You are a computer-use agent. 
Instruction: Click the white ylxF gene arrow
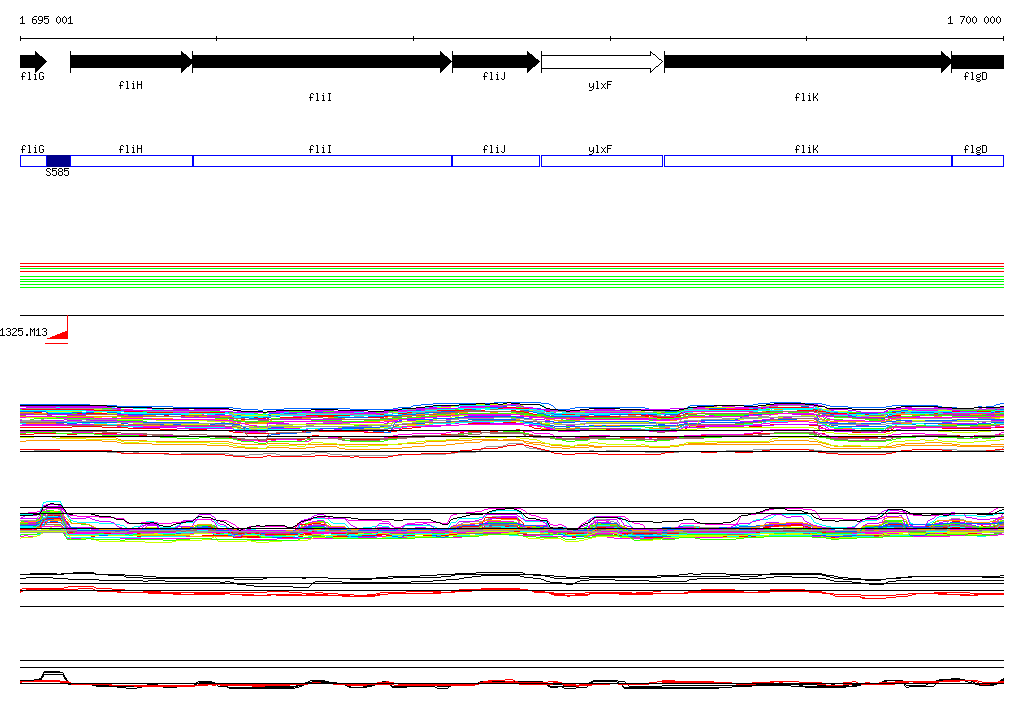(602, 62)
